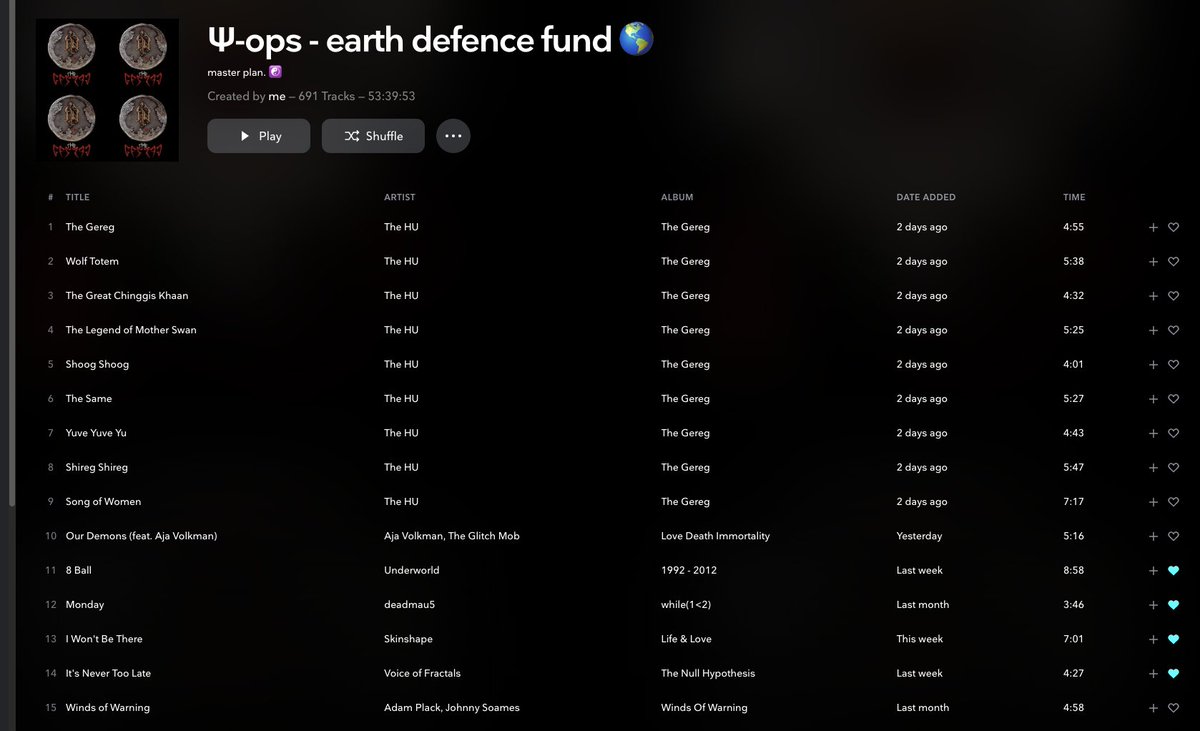Open creator profile link 'me'
Image resolution: width=1200 pixels, height=731 pixels.
click(277, 96)
